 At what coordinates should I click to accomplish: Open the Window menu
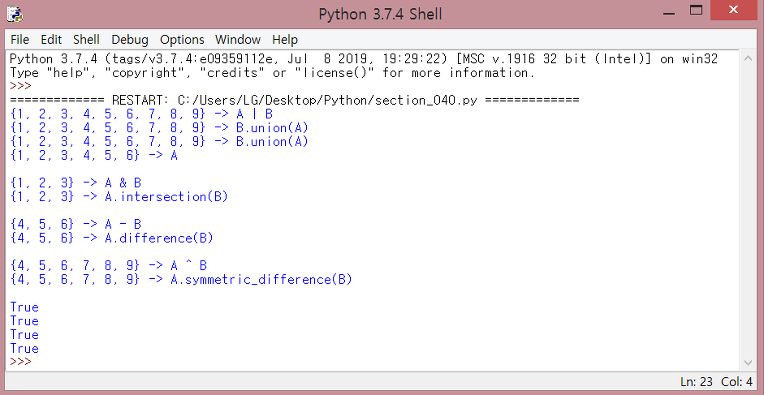pos(238,40)
